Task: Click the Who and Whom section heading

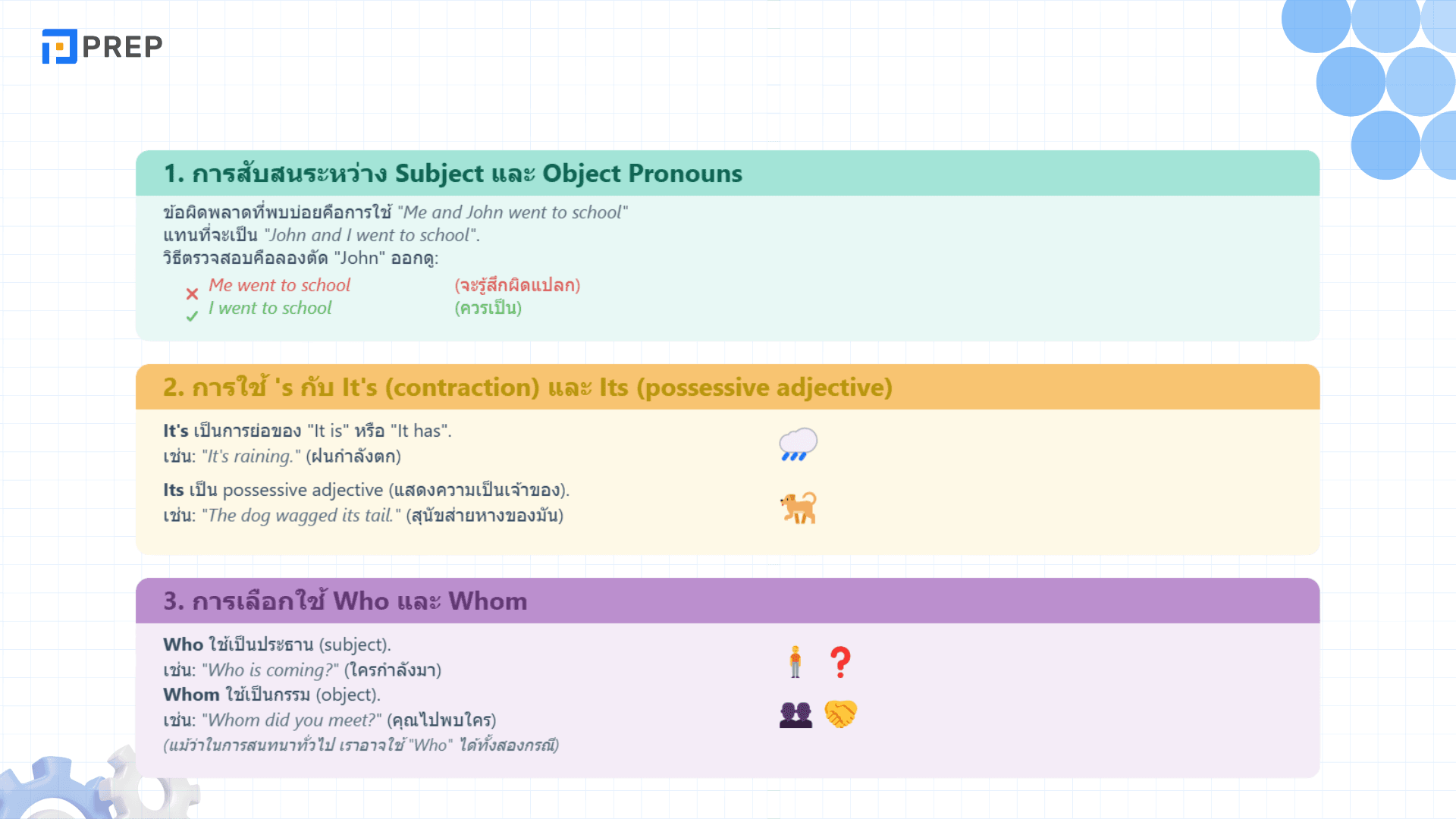Action: (345, 601)
